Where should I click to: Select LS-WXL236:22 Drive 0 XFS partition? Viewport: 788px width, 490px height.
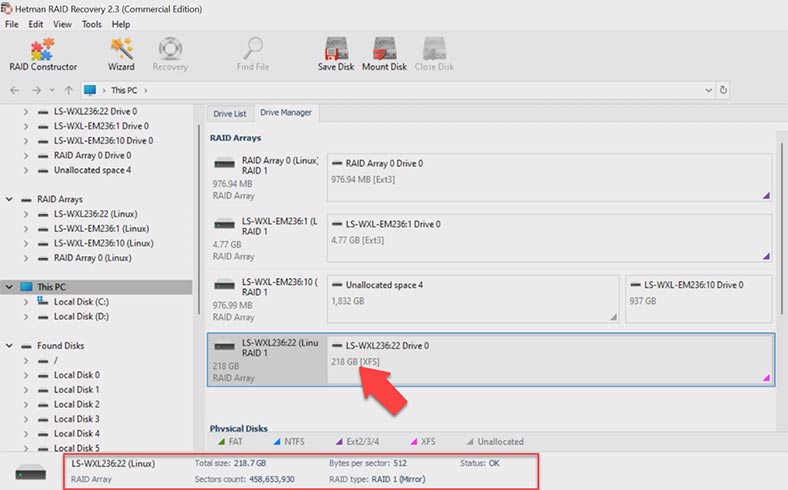(x=550, y=360)
